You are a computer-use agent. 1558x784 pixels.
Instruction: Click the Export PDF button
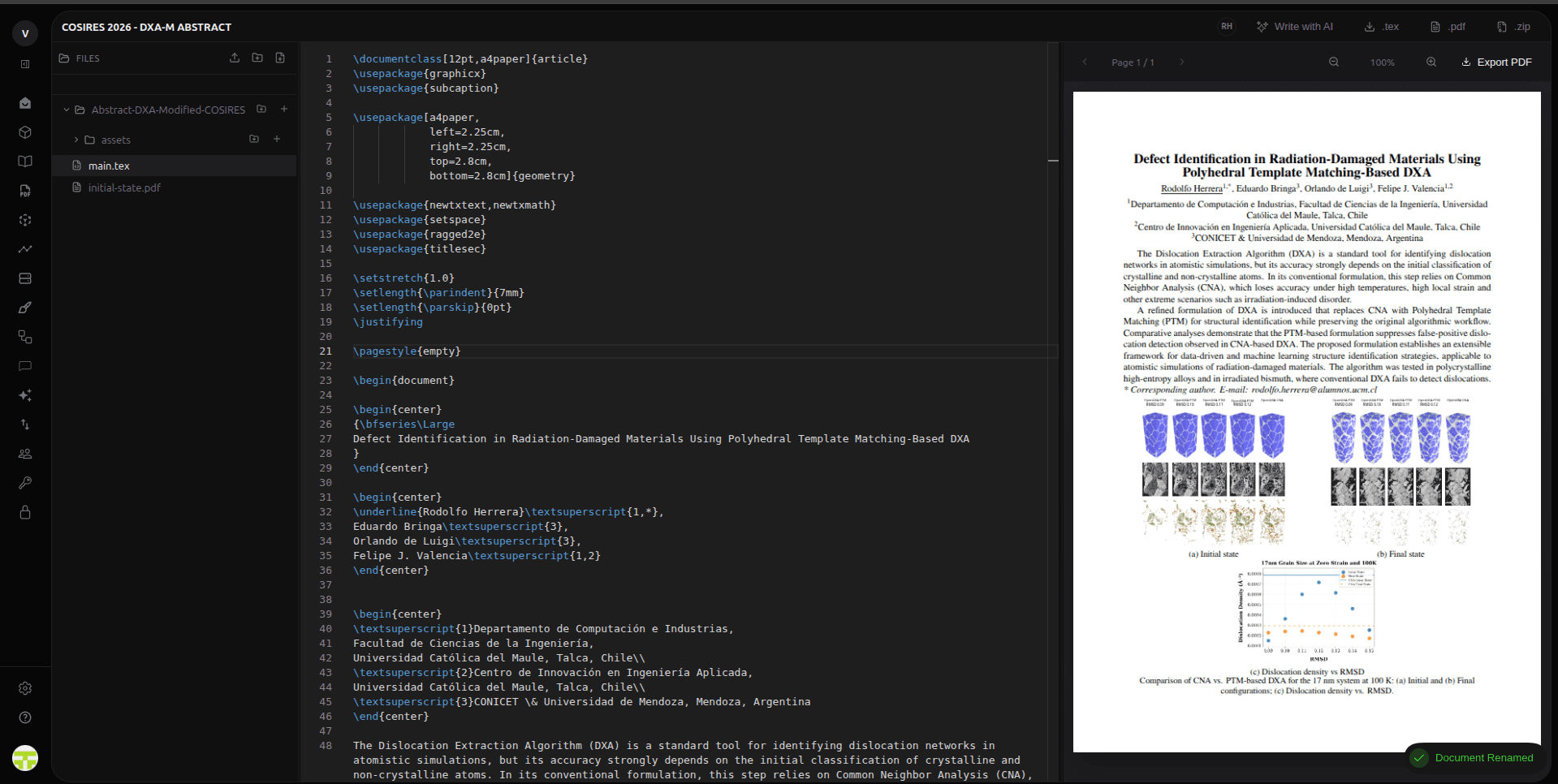click(x=1496, y=62)
